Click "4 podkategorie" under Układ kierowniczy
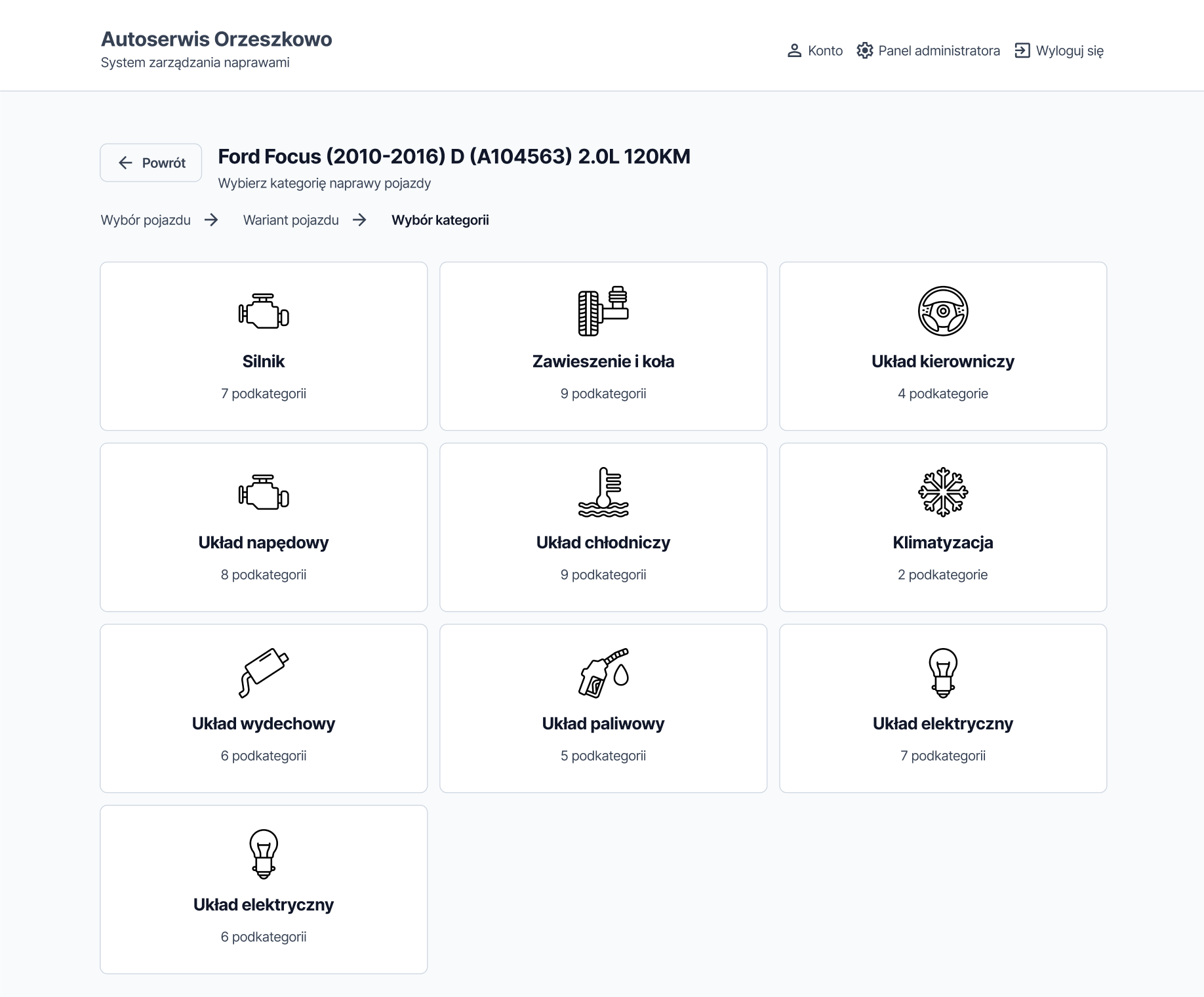Viewport: 1204px width, 997px height. pos(943,394)
